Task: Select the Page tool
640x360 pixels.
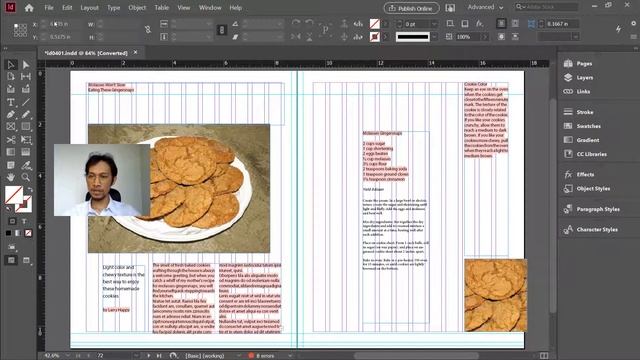Action: [11, 76]
